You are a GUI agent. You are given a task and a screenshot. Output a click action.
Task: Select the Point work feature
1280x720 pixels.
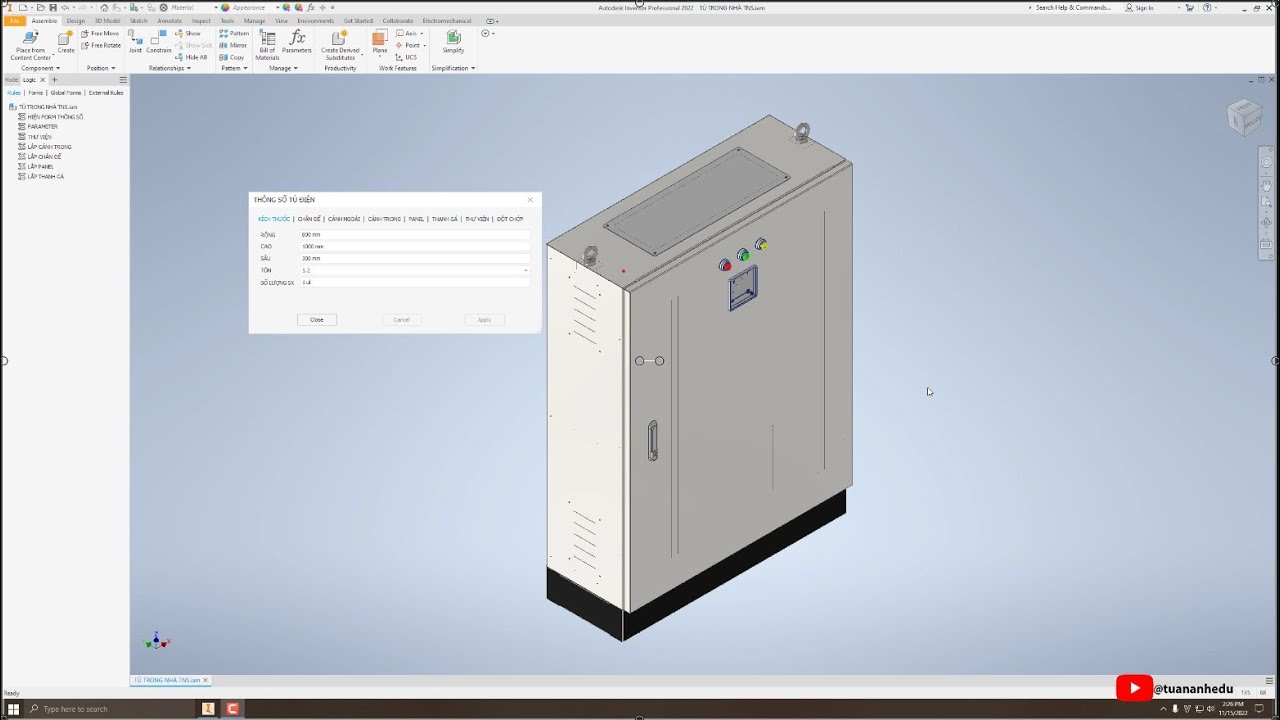(410, 45)
